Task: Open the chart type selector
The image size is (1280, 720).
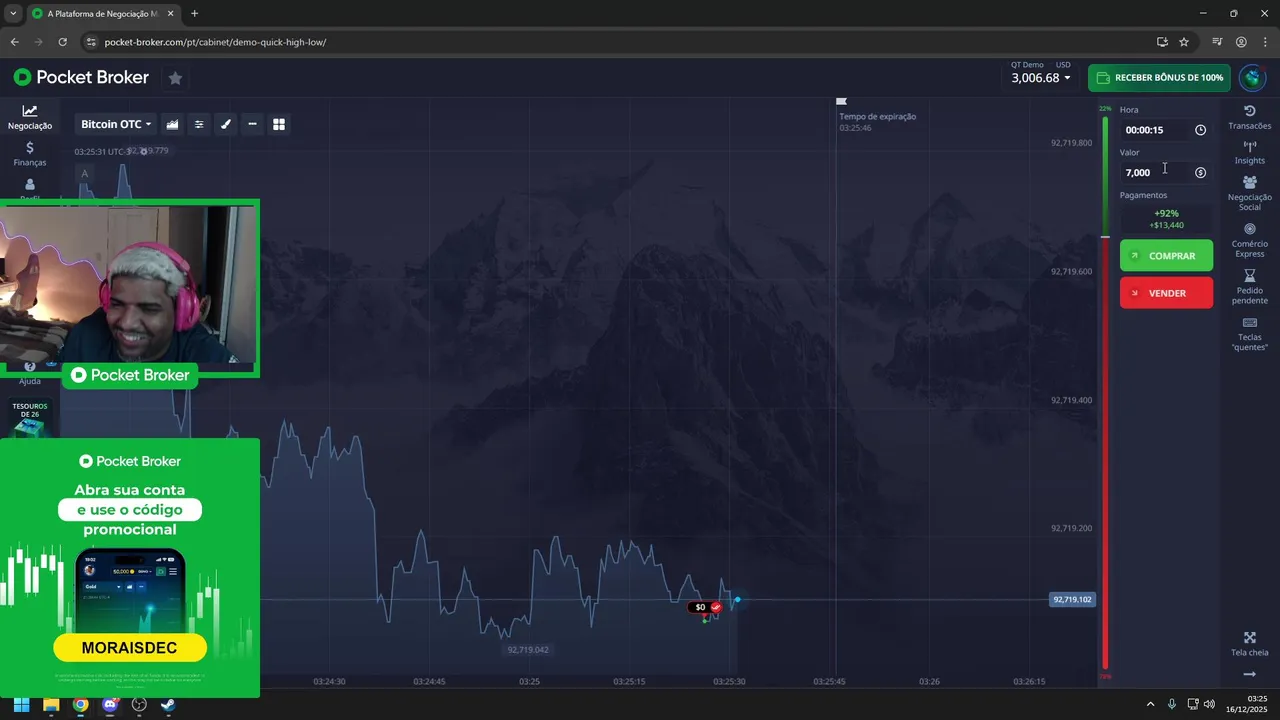Action: click(x=172, y=124)
